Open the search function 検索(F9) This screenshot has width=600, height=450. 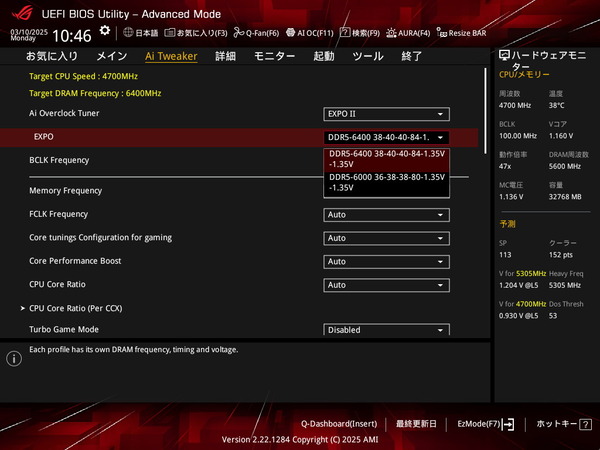pos(359,33)
